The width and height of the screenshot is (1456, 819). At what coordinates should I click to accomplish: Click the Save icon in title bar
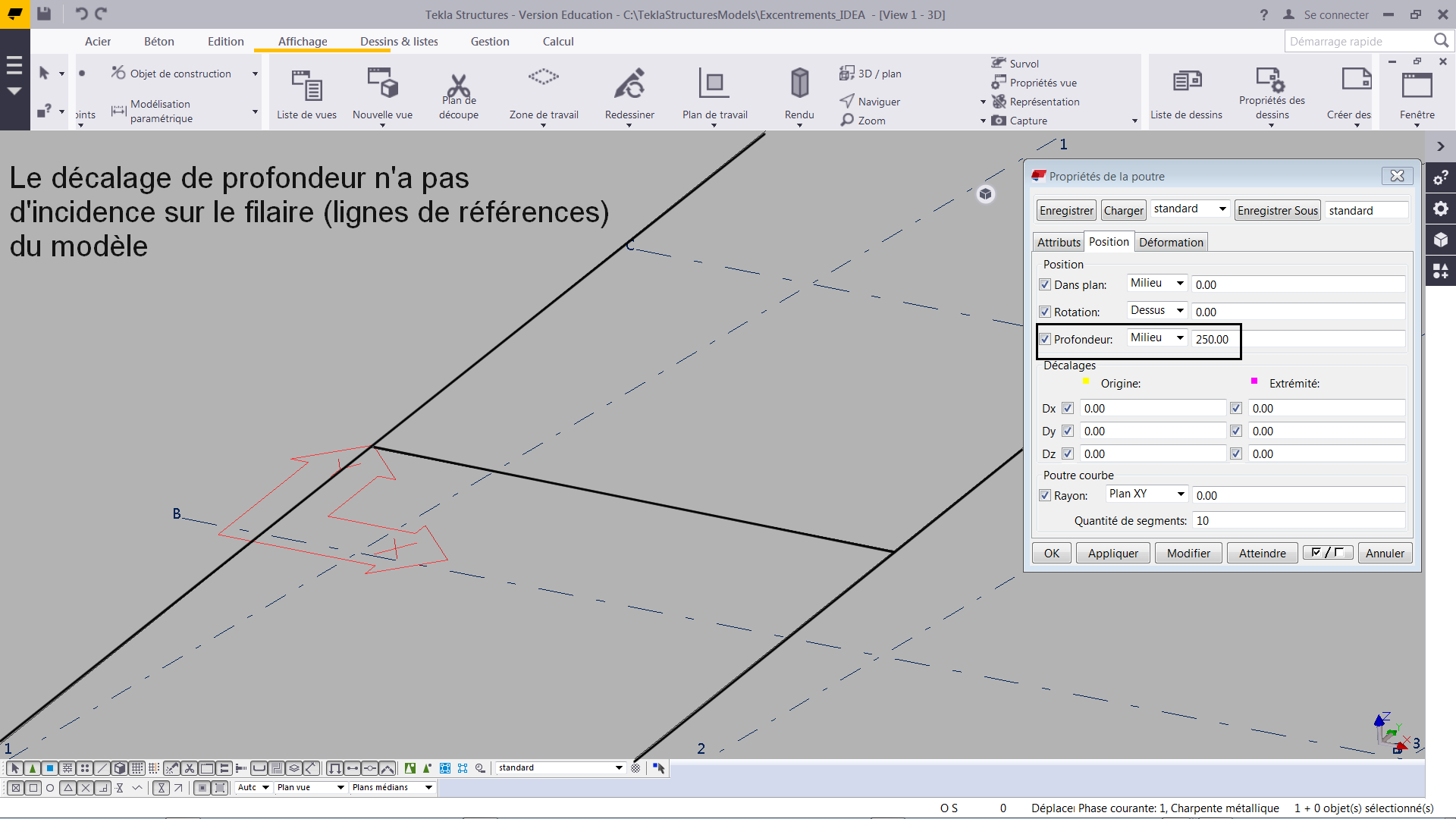coord(44,14)
